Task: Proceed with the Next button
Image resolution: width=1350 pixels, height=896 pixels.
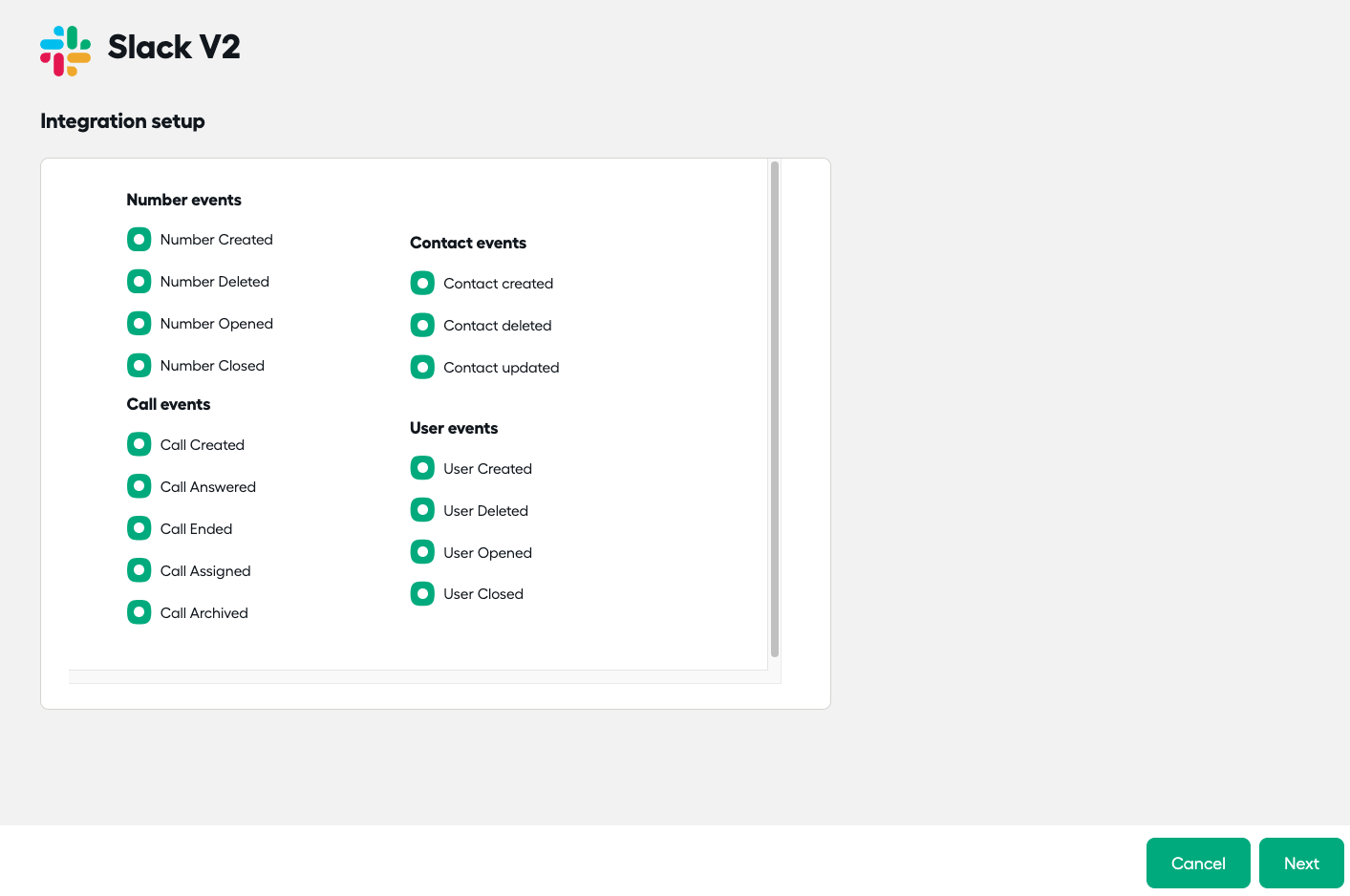Action: click(1301, 864)
